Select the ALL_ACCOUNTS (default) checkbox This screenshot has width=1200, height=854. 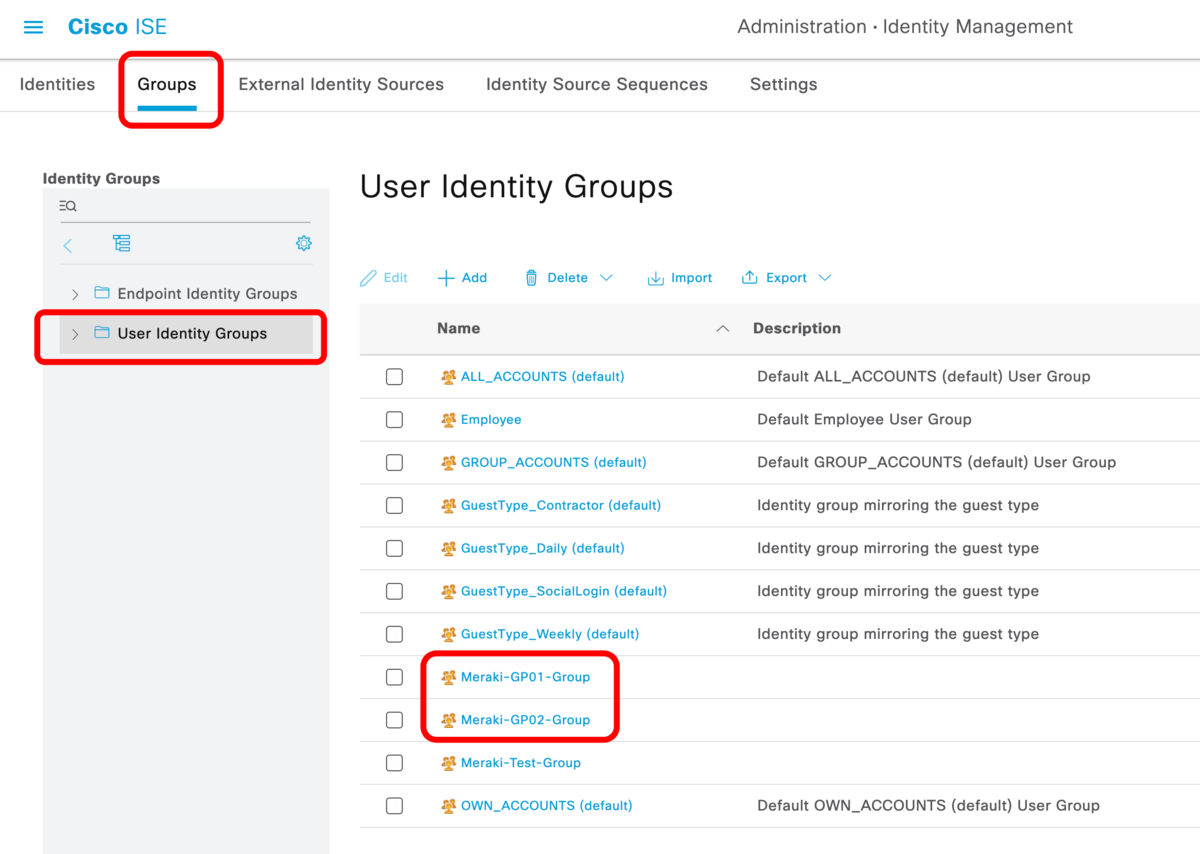(394, 376)
